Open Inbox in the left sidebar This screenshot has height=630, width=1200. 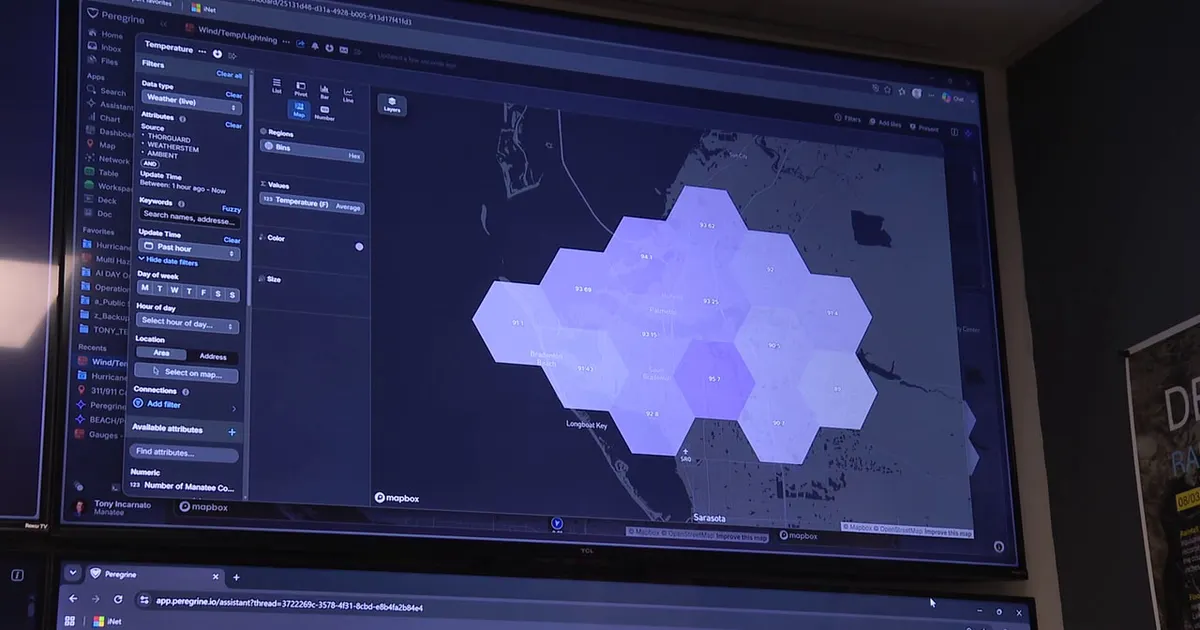point(112,48)
